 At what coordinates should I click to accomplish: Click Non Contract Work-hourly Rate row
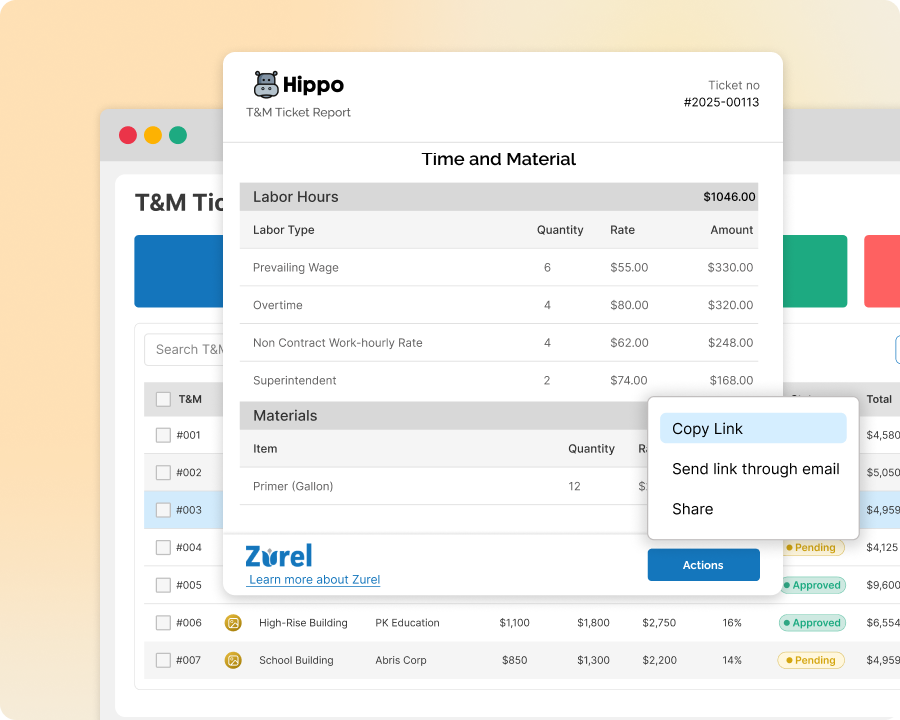point(499,343)
